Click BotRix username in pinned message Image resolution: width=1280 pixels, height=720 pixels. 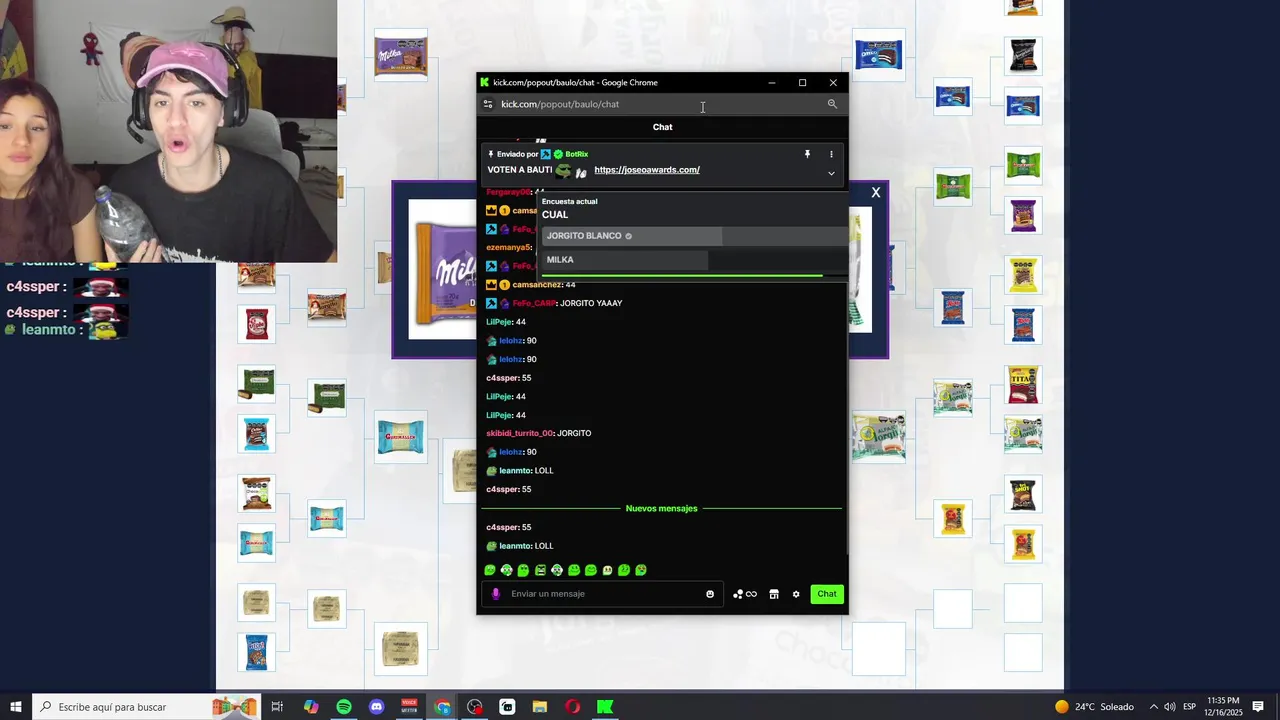[577, 154]
